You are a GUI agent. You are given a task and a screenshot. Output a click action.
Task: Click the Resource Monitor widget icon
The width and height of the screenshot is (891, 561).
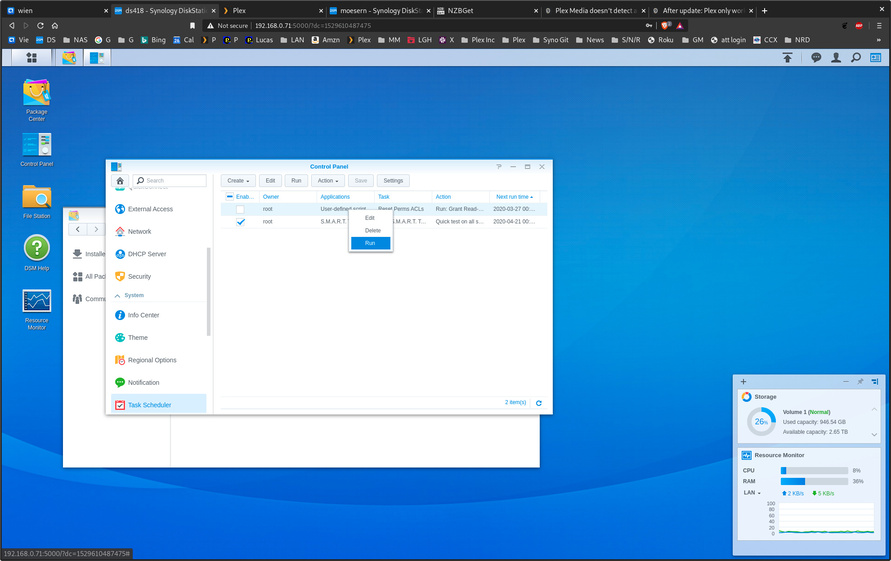click(746, 455)
